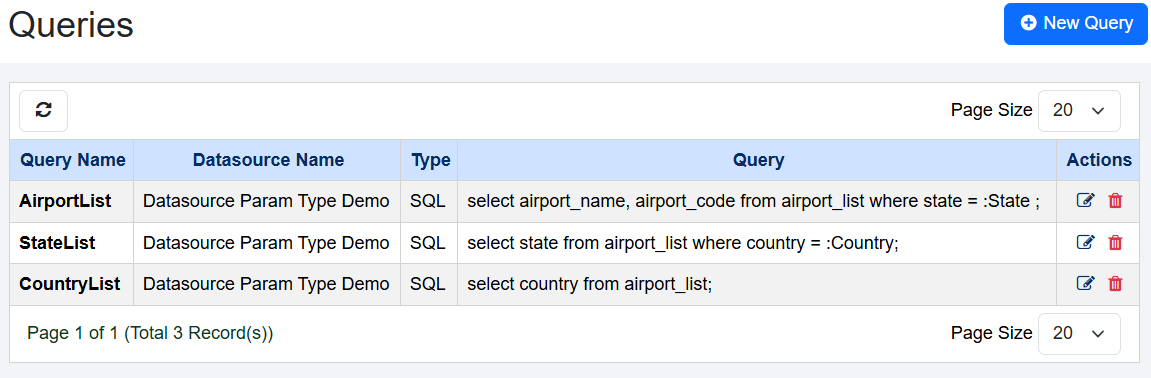Image resolution: width=1151 pixels, height=378 pixels.
Task: Click the Type column header
Action: 430,160
